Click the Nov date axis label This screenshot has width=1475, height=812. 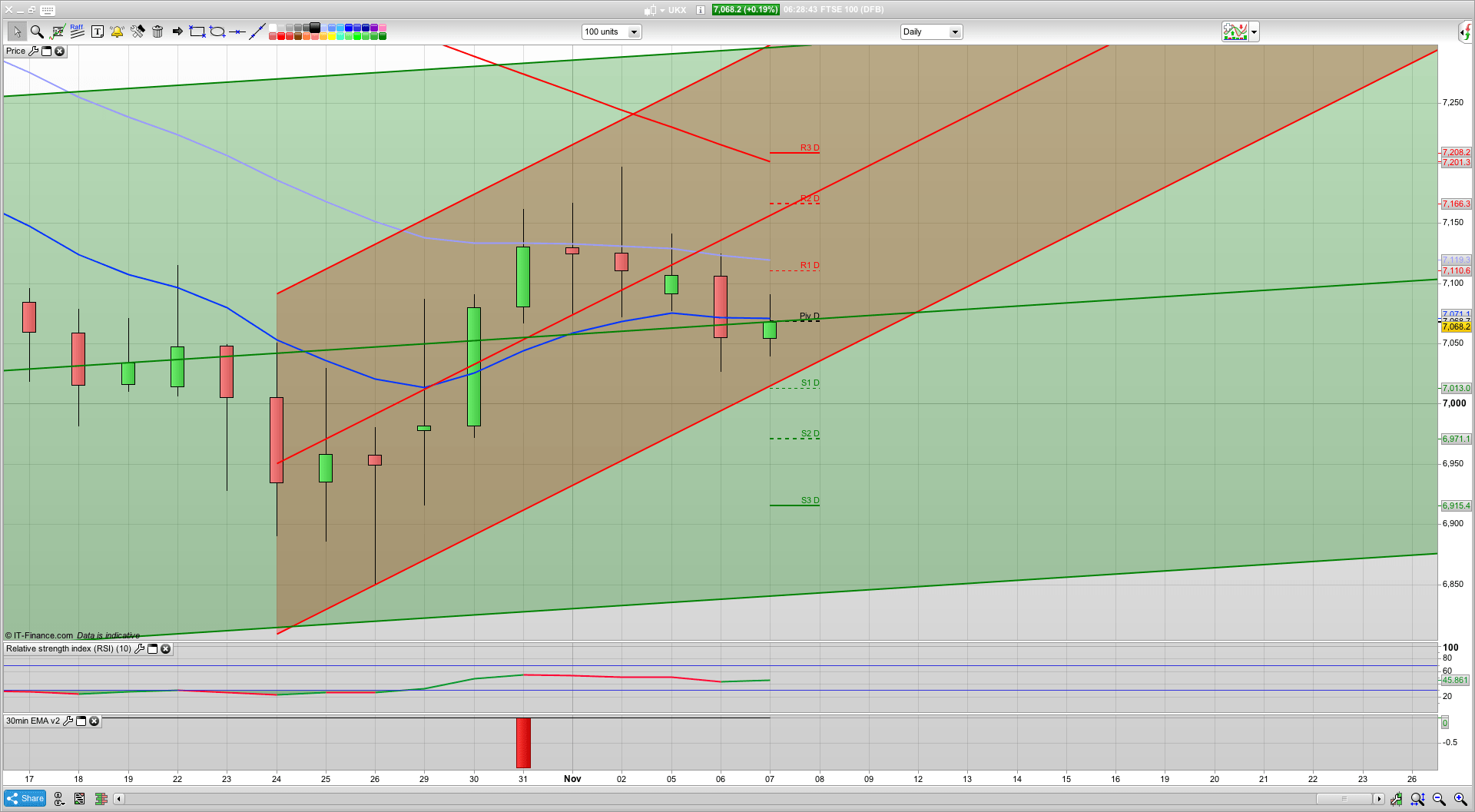(x=572, y=778)
